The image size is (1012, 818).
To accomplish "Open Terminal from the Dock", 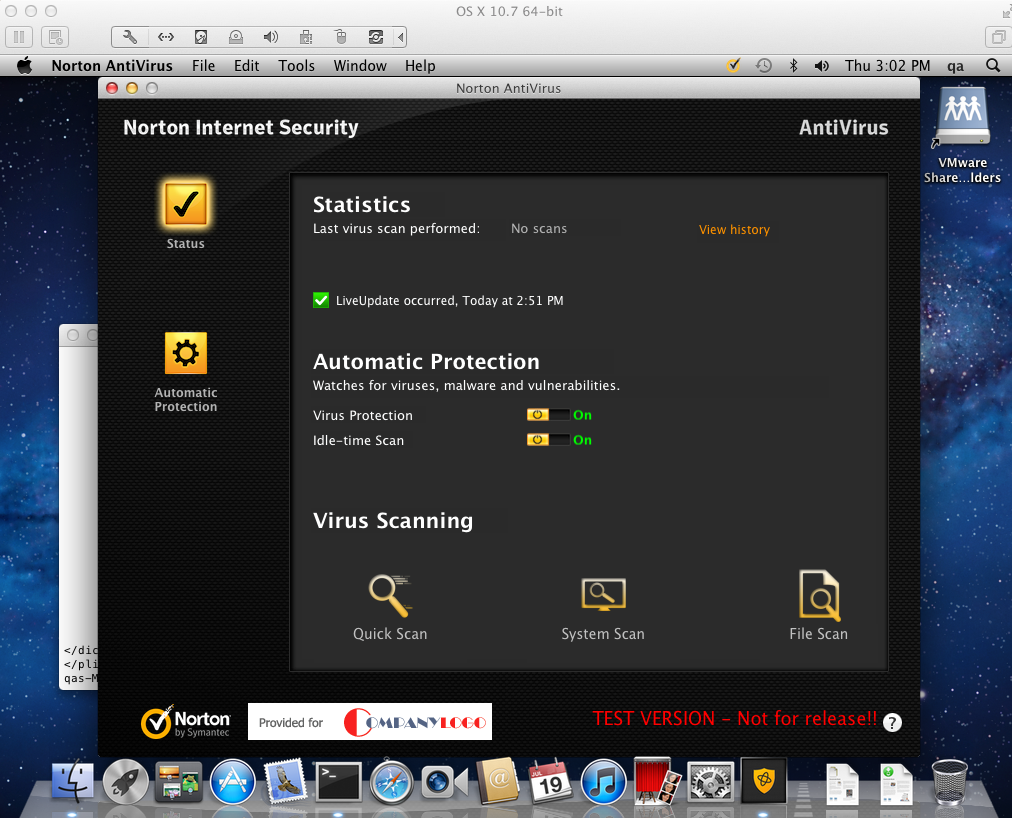I will click(338, 780).
